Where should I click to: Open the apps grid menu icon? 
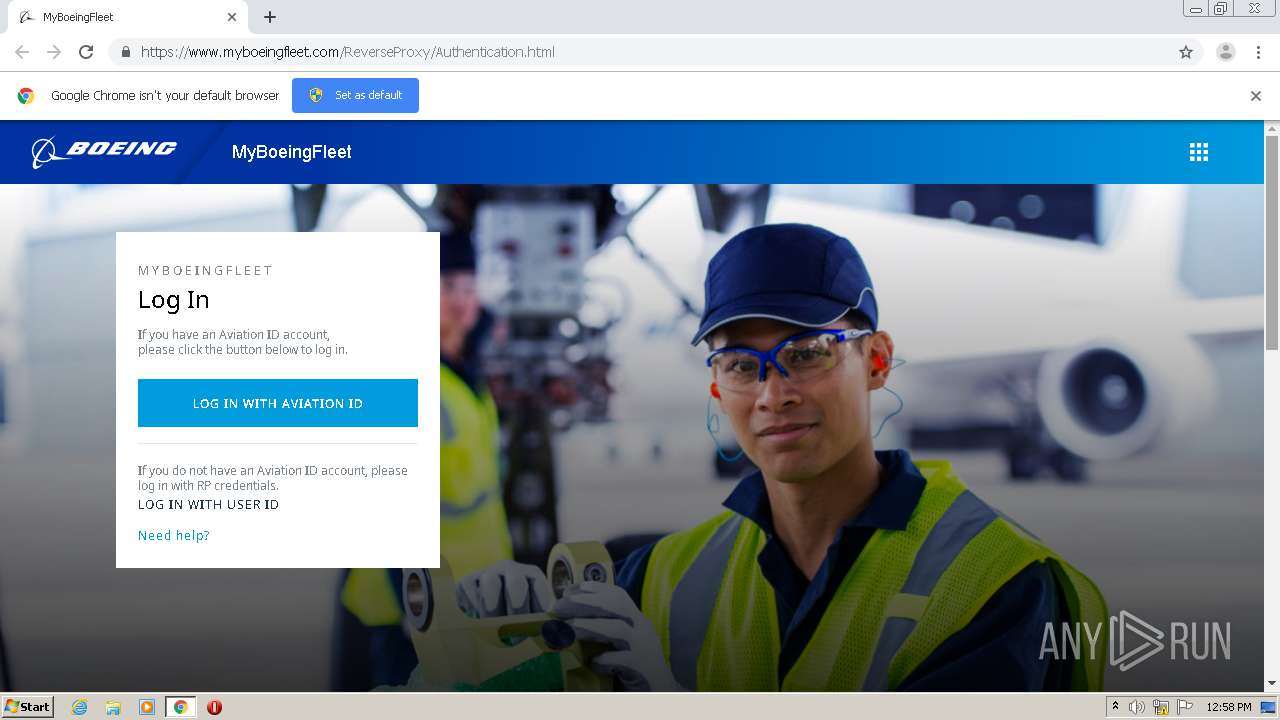pyautogui.click(x=1198, y=152)
